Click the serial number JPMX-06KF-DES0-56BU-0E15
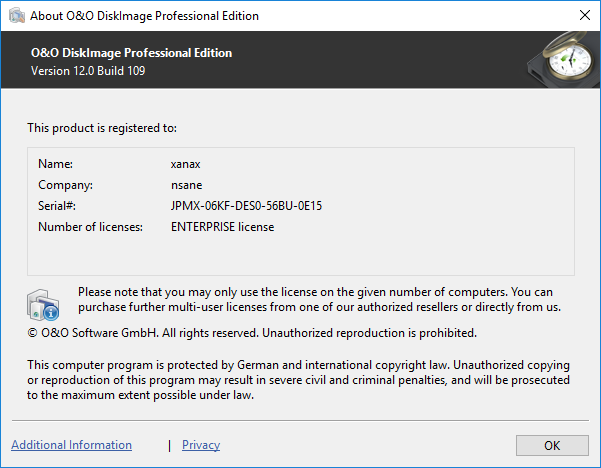This screenshot has width=601, height=468. coord(246,206)
